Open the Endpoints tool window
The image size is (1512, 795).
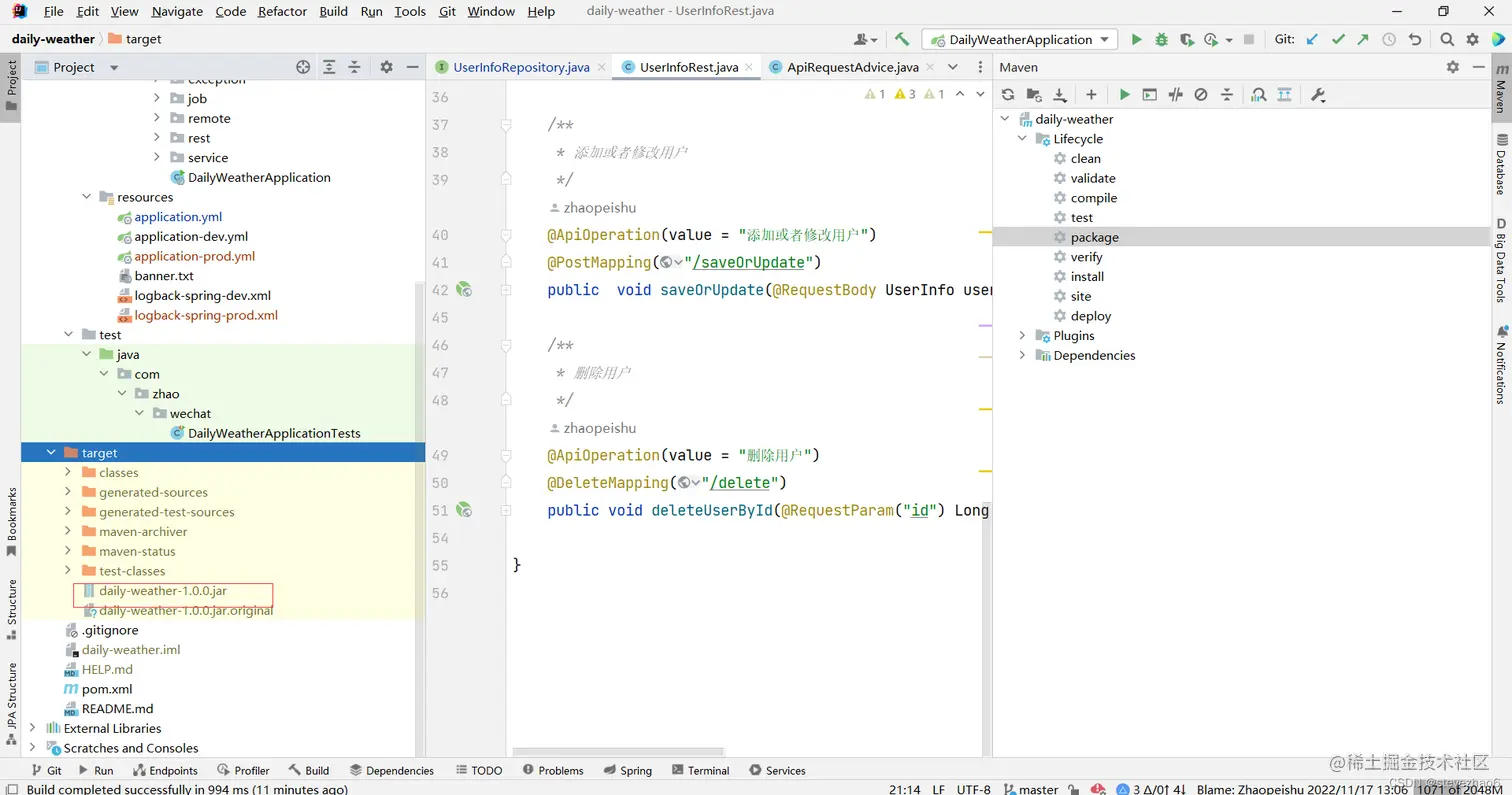point(164,770)
